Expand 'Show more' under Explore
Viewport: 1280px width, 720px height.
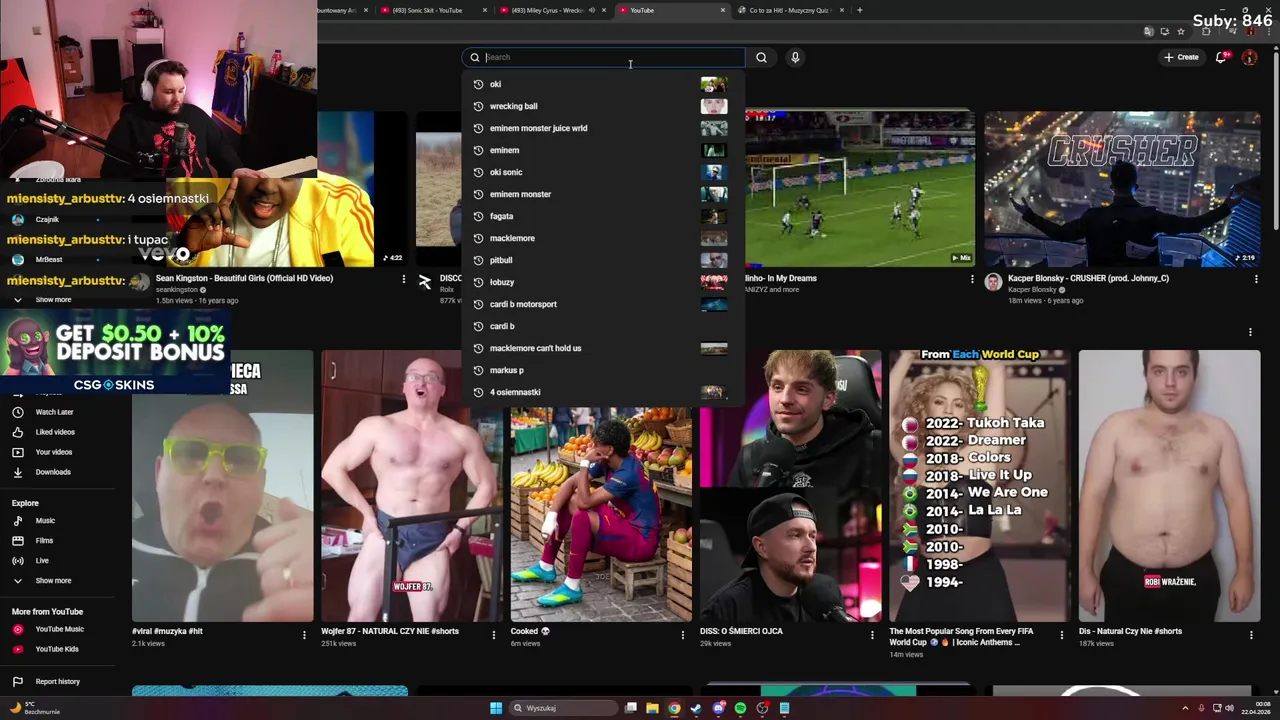click(53, 581)
